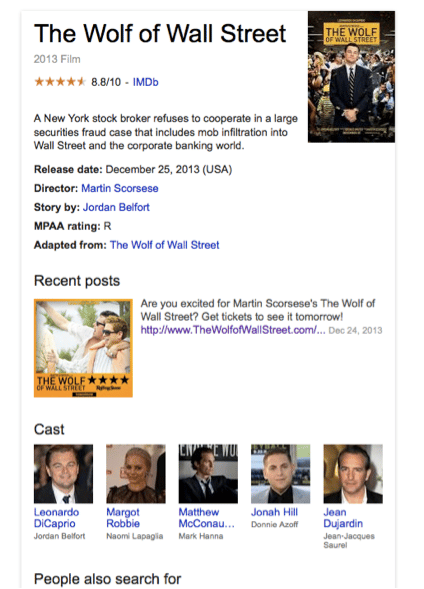Open Jonah Hill name link
The height and width of the screenshot is (589, 424).
click(275, 512)
